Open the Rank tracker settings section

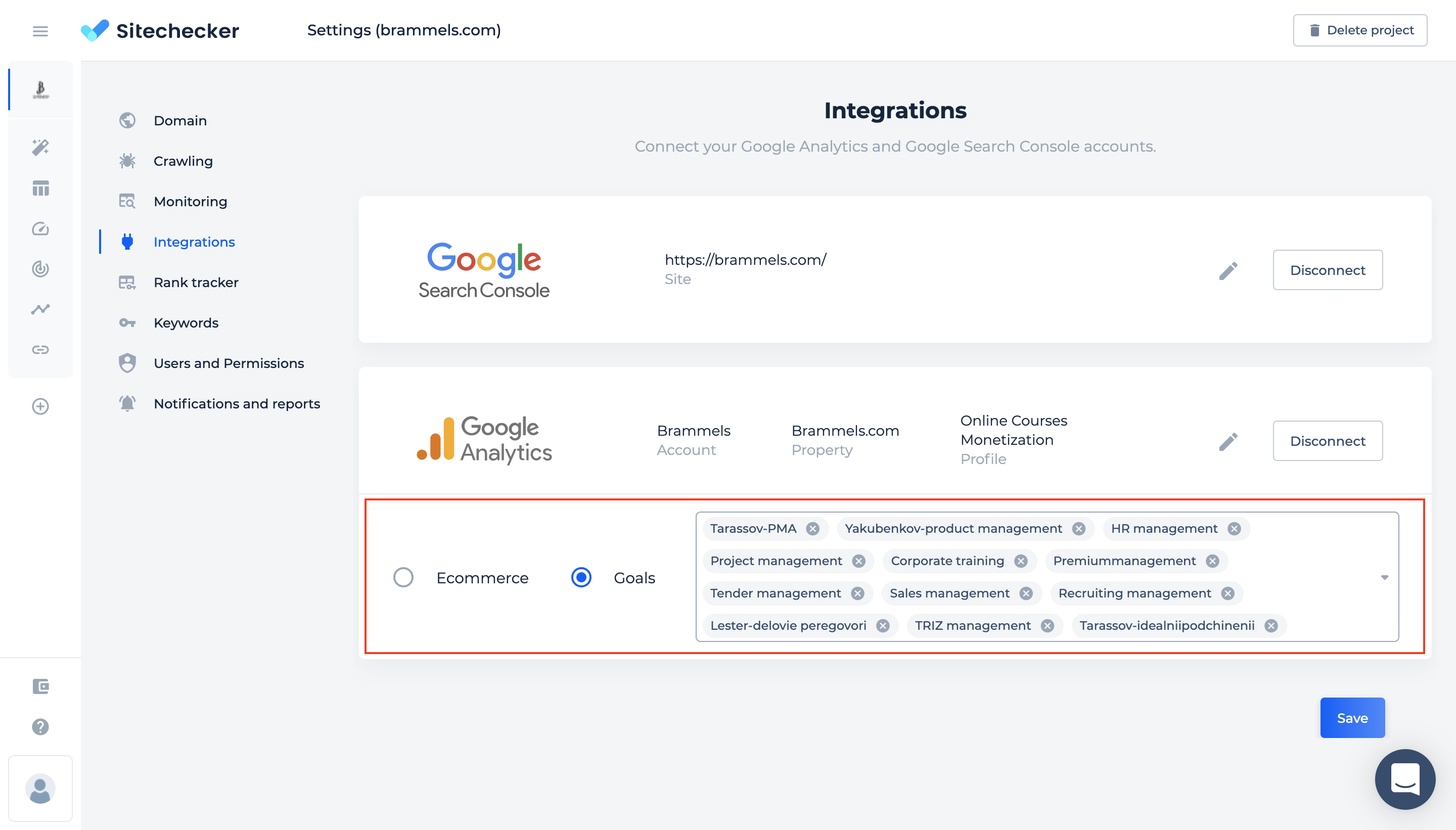coord(196,283)
